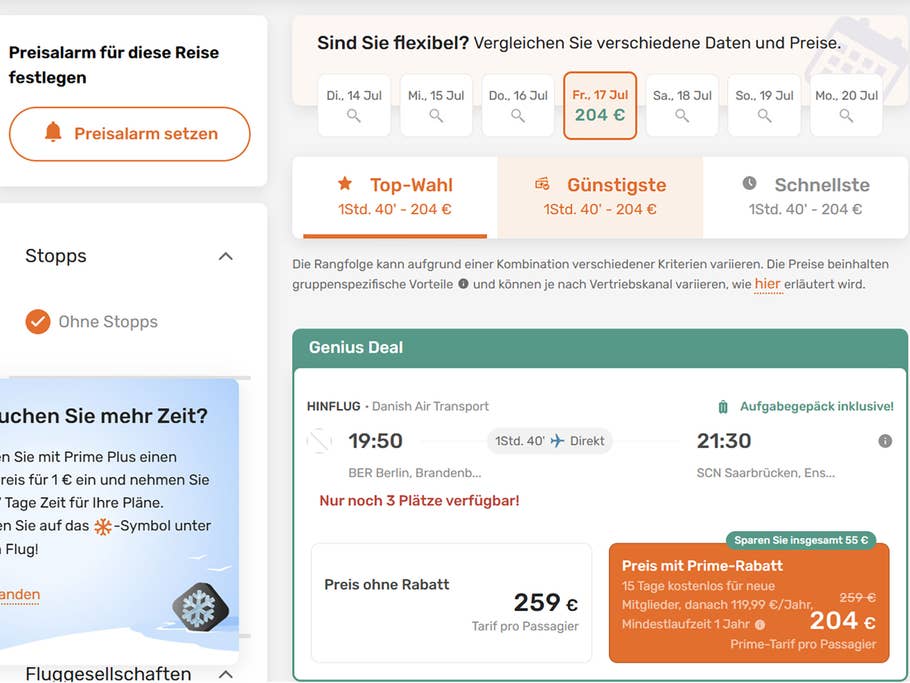Image resolution: width=910 pixels, height=683 pixels.
Task: Switch to the Günstigste tab
Action: pyautogui.click(x=600, y=197)
